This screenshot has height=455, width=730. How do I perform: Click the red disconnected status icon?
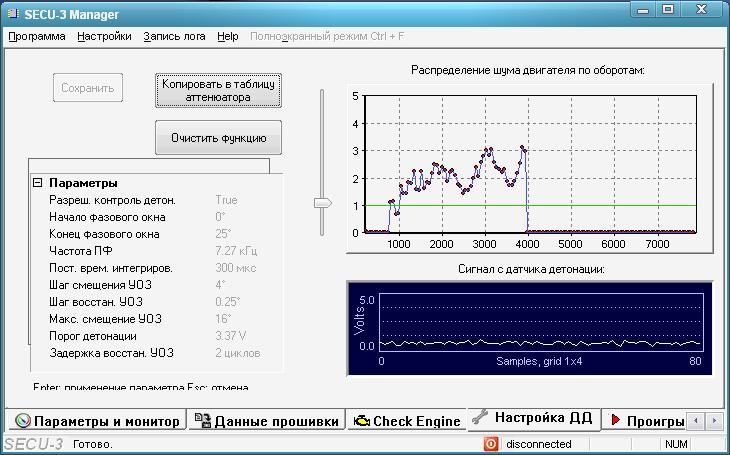pyautogui.click(x=491, y=444)
